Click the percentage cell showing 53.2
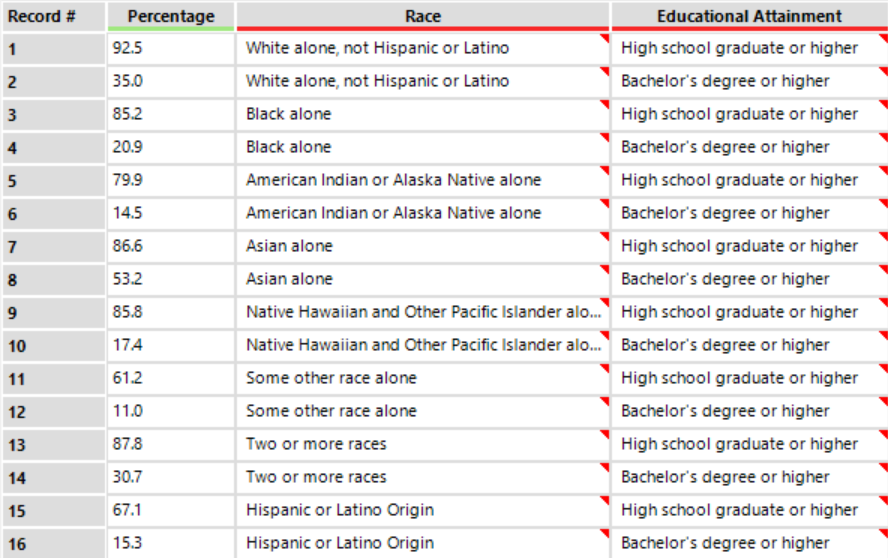 pyautogui.click(x=170, y=279)
